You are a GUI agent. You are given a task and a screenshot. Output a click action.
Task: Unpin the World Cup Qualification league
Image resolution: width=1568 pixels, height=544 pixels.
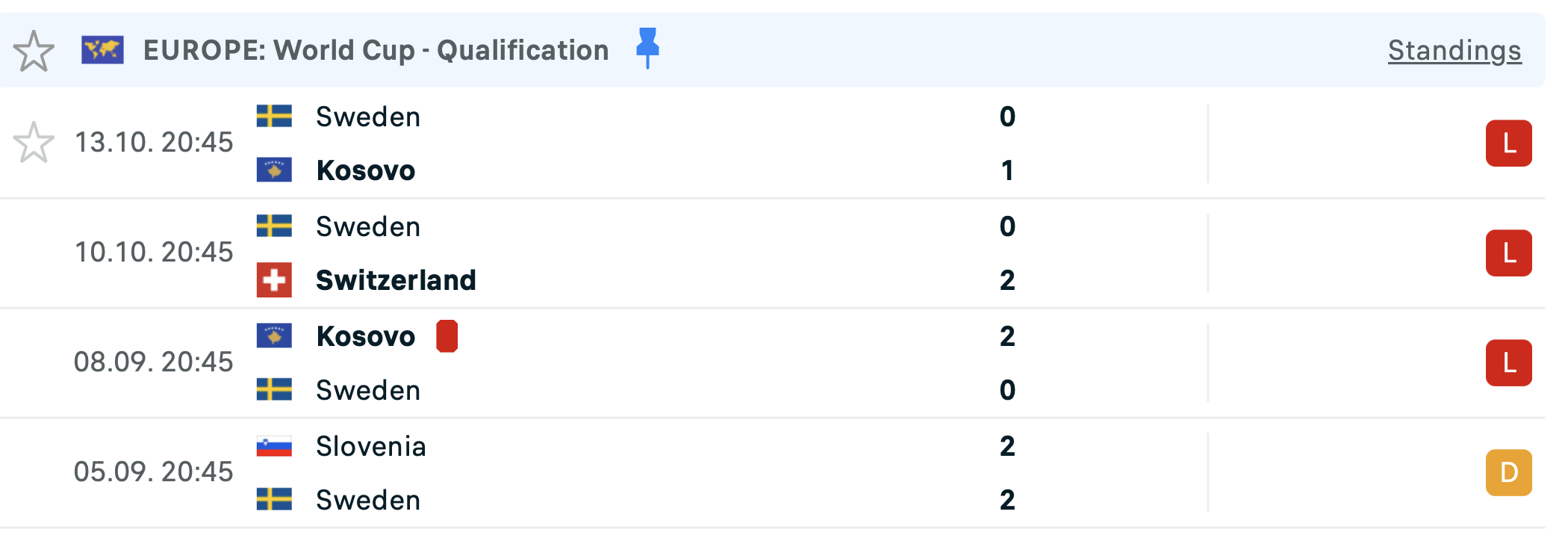(x=647, y=49)
